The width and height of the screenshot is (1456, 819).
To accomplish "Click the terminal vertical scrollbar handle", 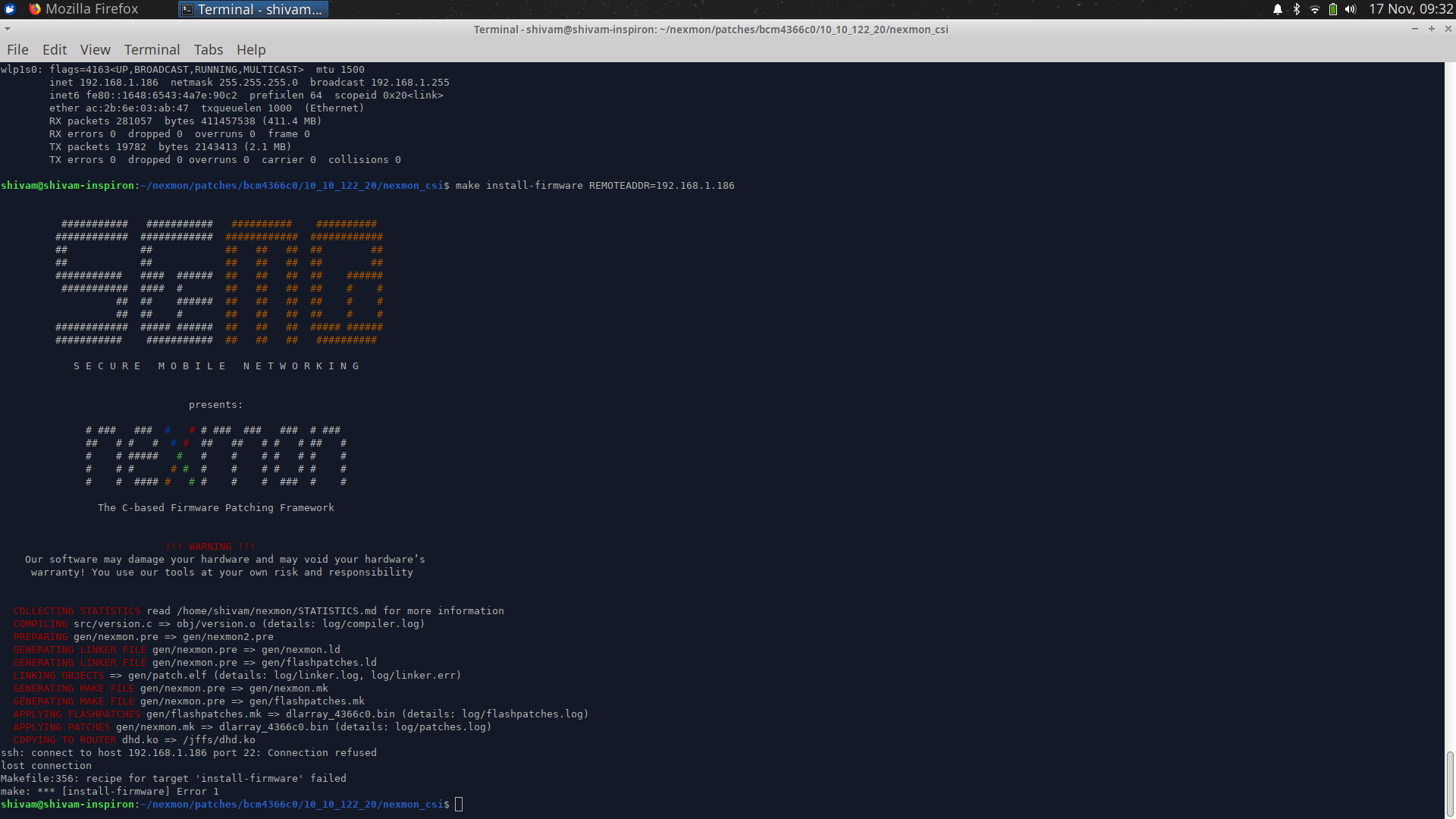I will tap(1450, 783).
